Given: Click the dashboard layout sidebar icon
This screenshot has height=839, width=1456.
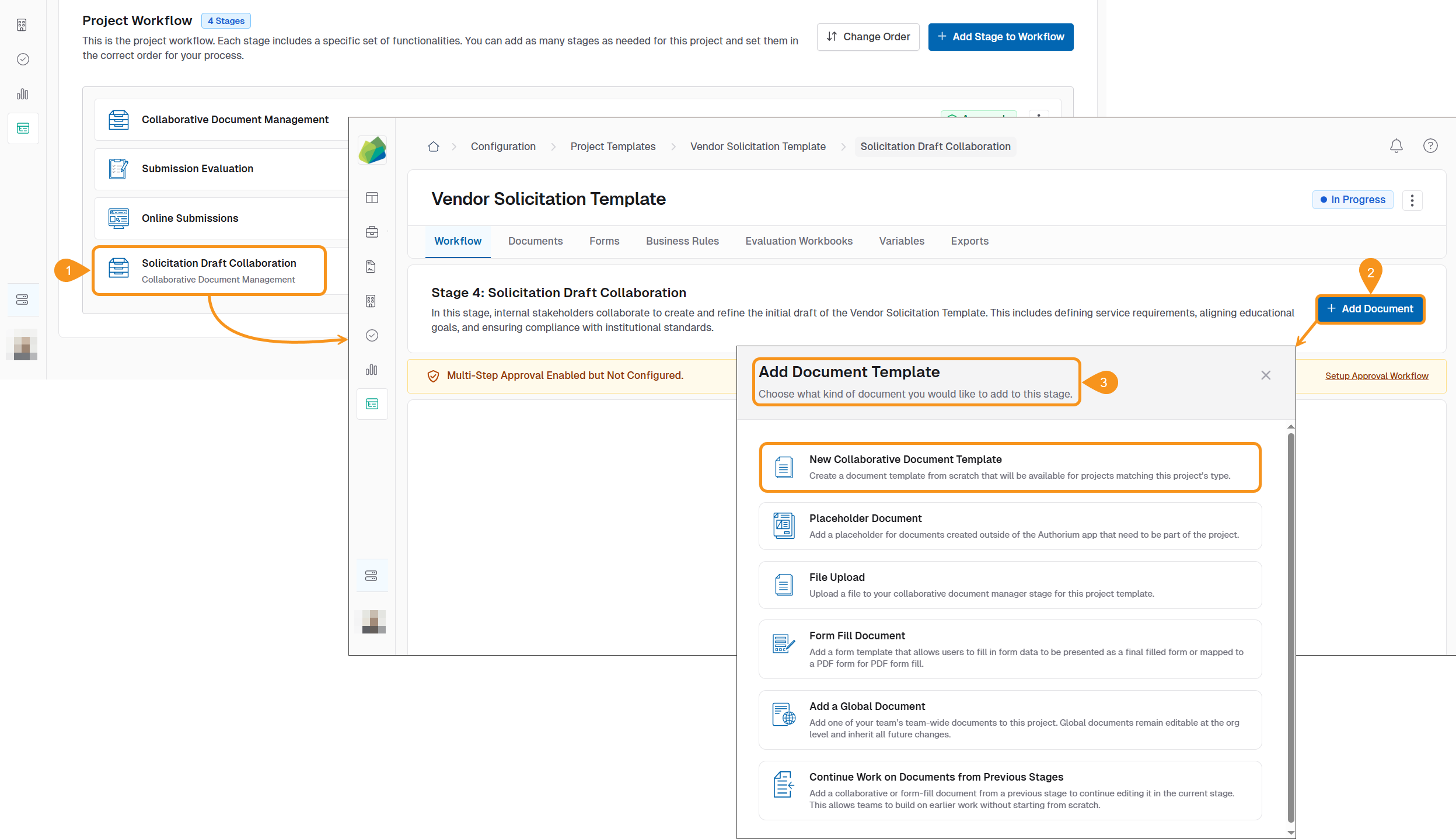Looking at the screenshot, I should tap(372, 198).
